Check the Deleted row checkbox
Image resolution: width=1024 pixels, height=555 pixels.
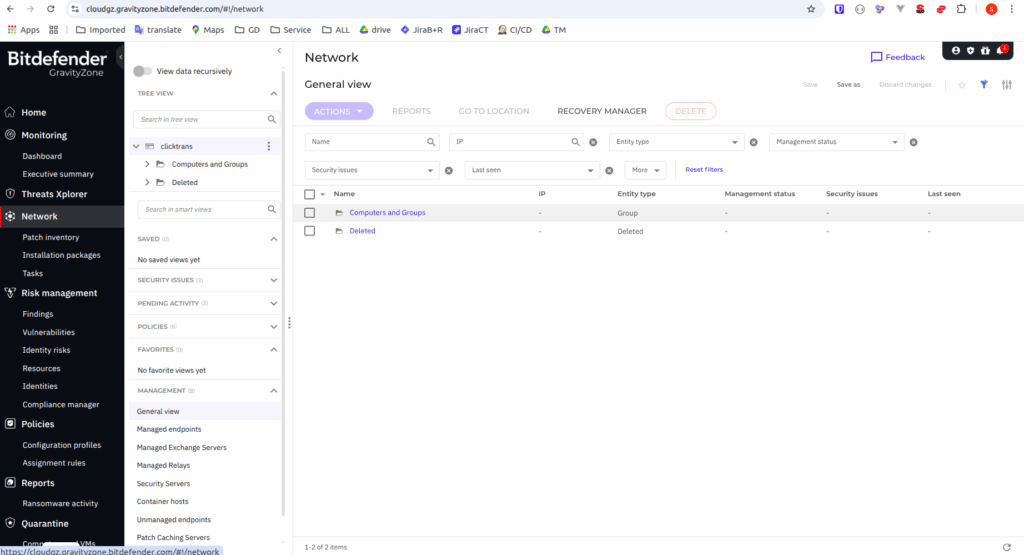point(310,231)
